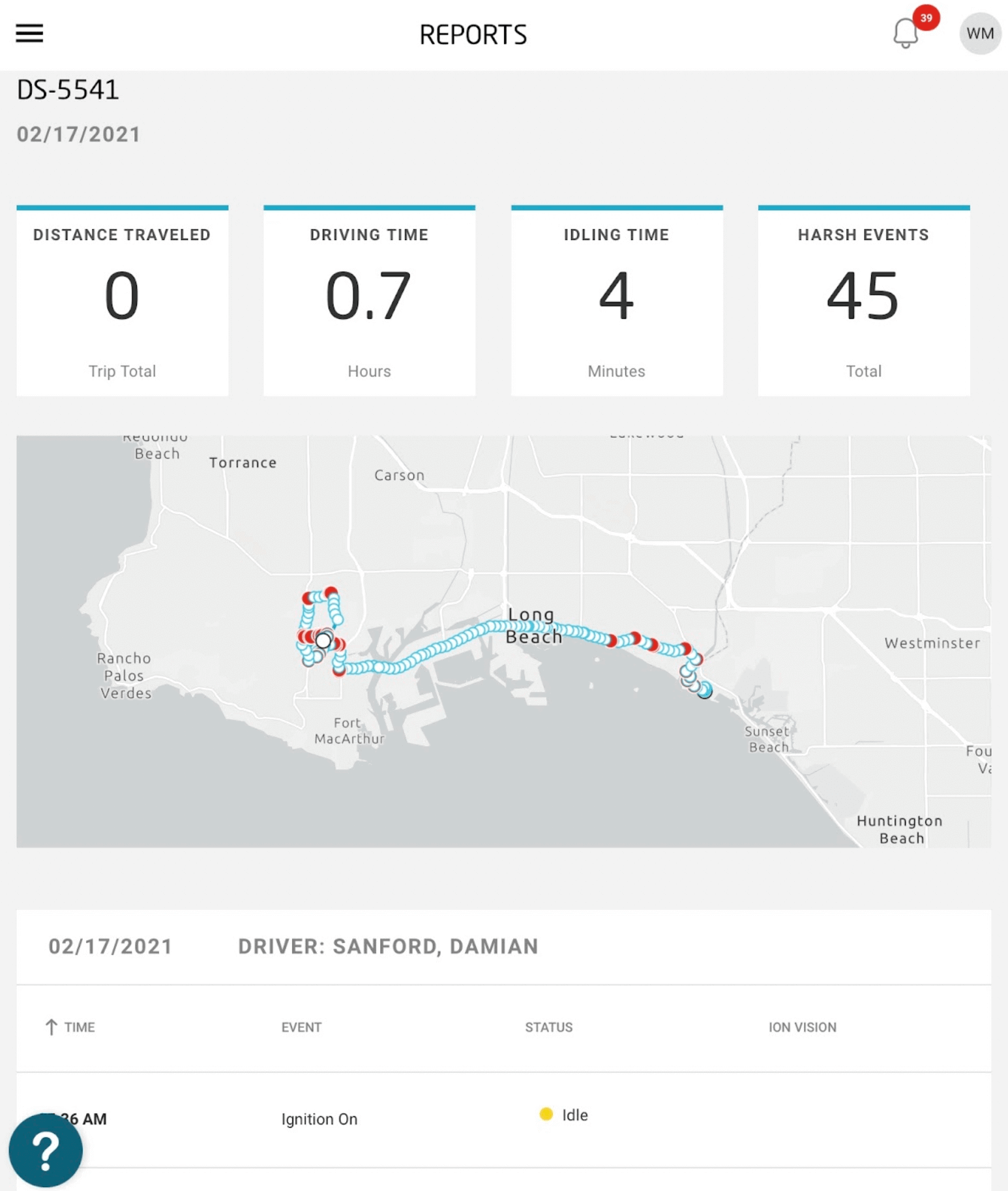
Task: Click the STATUS column header
Action: coord(549,1027)
